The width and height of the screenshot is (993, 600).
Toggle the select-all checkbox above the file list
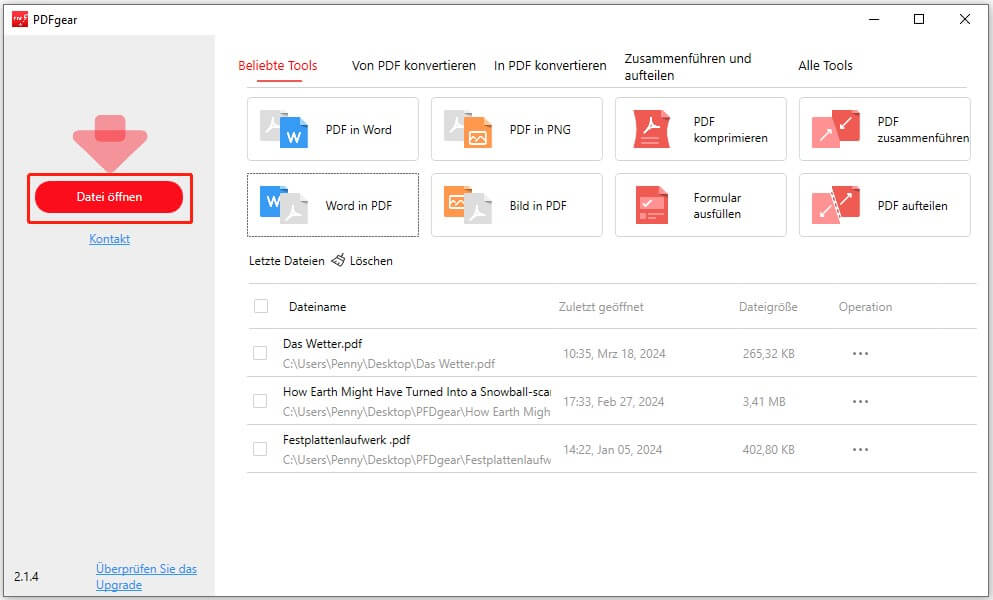click(261, 307)
